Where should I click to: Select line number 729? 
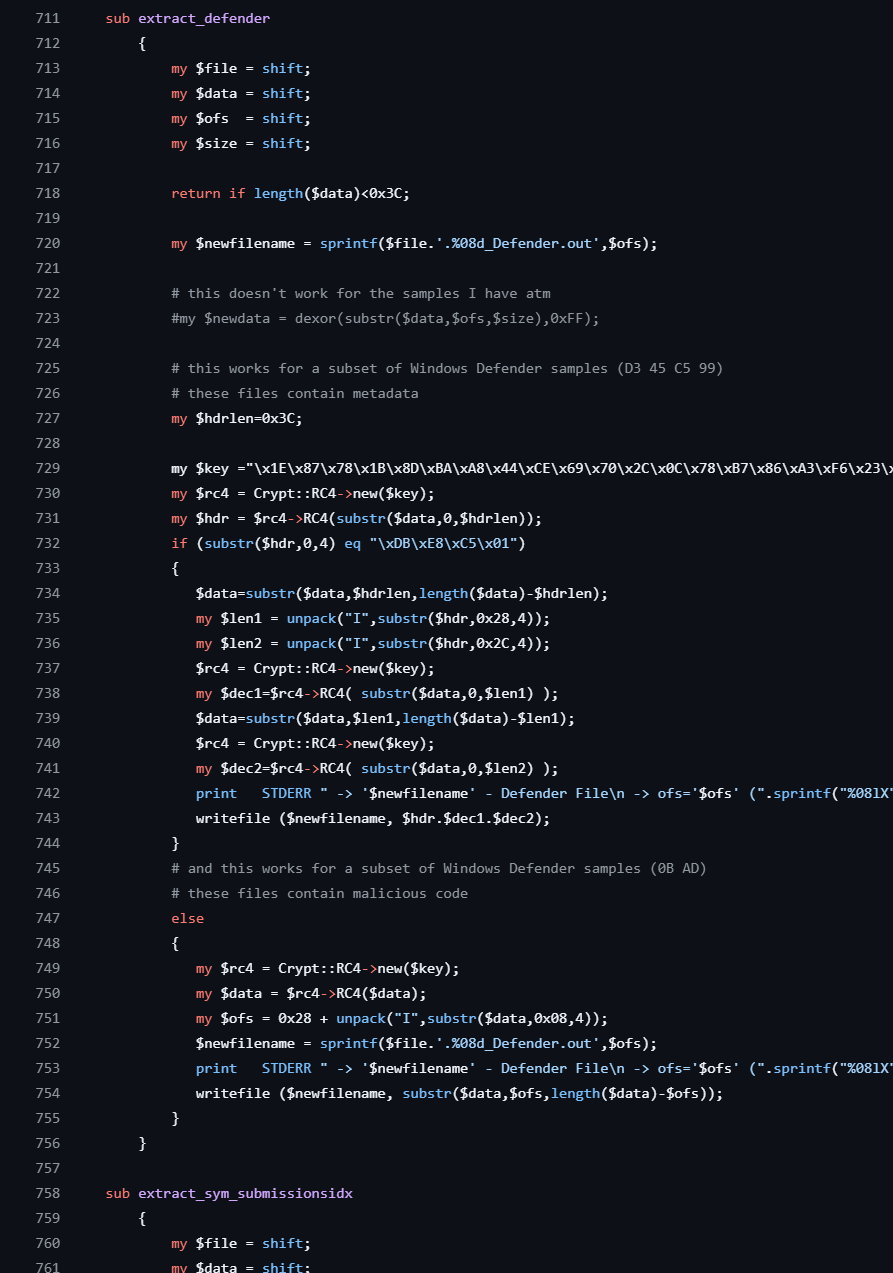point(47,468)
